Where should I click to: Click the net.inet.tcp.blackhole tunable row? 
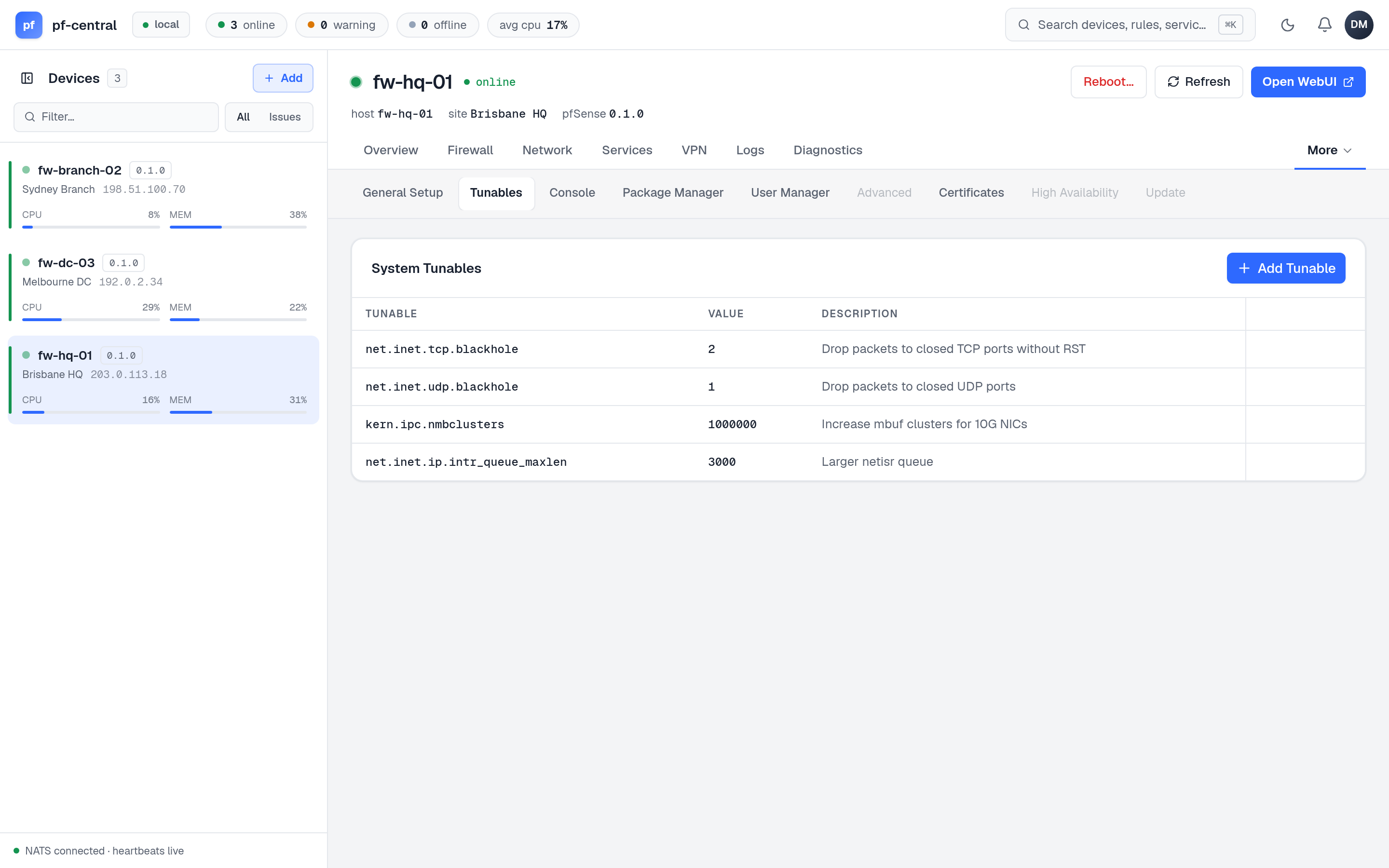pos(858,349)
